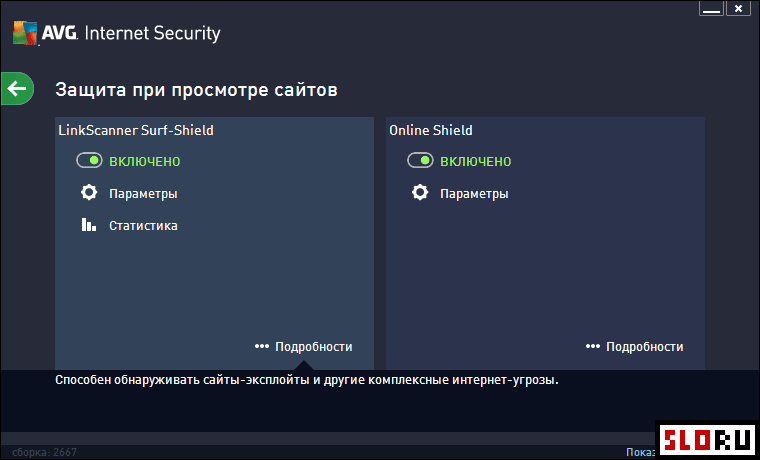
Task: Click the partially visible Показ link at bottom
Action: 641,452
